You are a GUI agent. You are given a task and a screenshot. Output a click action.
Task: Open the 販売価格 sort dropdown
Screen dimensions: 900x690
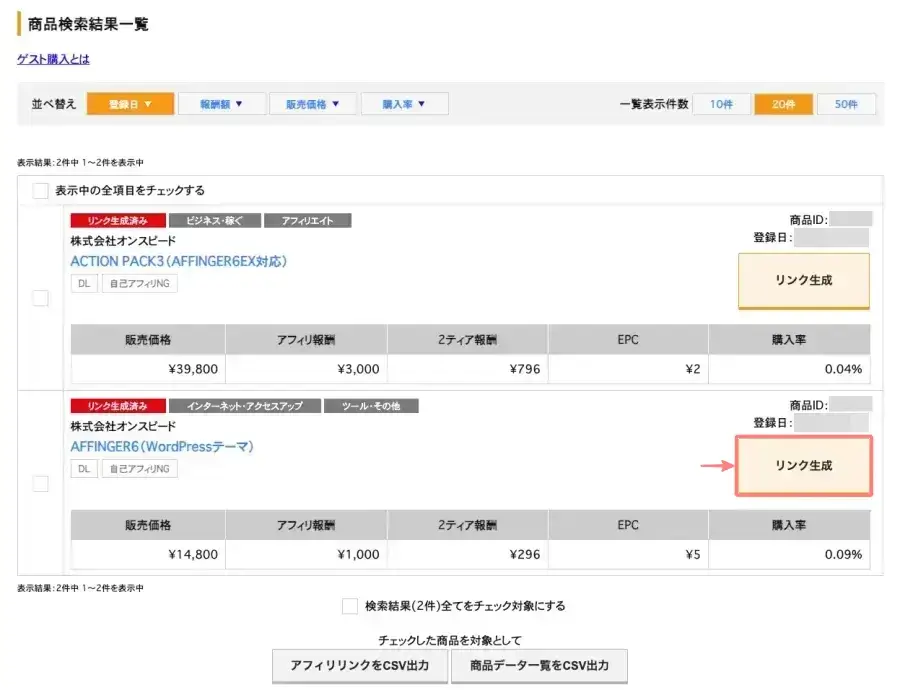312,103
